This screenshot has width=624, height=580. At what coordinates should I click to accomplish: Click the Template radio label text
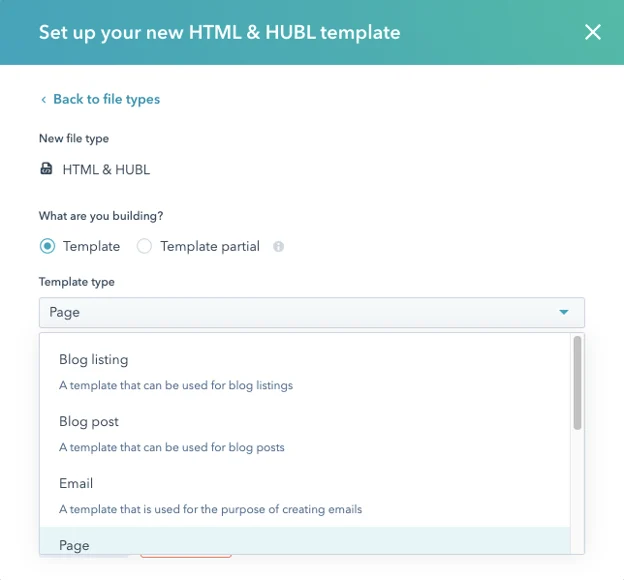tap(91, 246)
